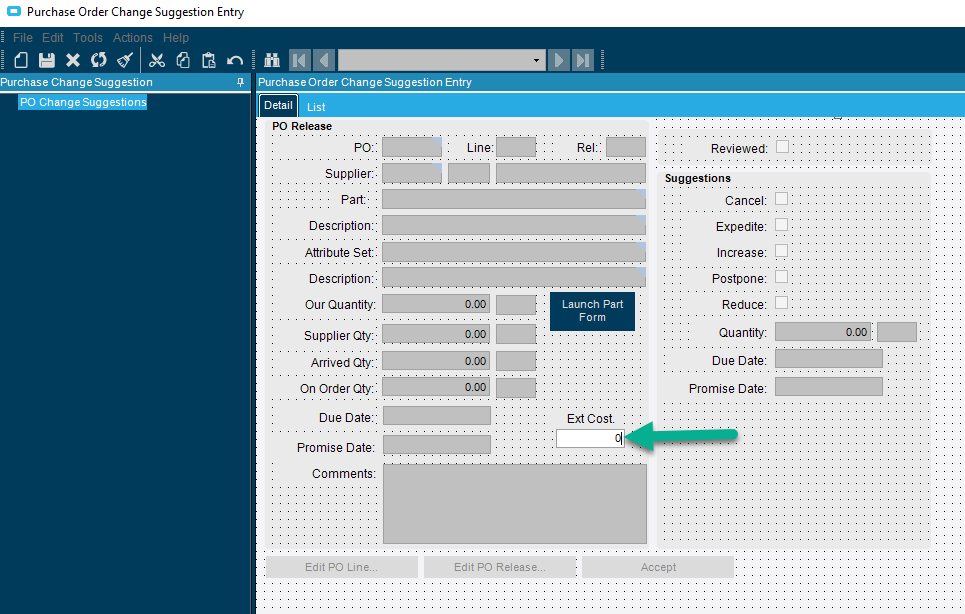The width and height of the screenshot is (965, 614).
Task: Click the Refresh arrows toolbar icon
Action: (98, 60)
